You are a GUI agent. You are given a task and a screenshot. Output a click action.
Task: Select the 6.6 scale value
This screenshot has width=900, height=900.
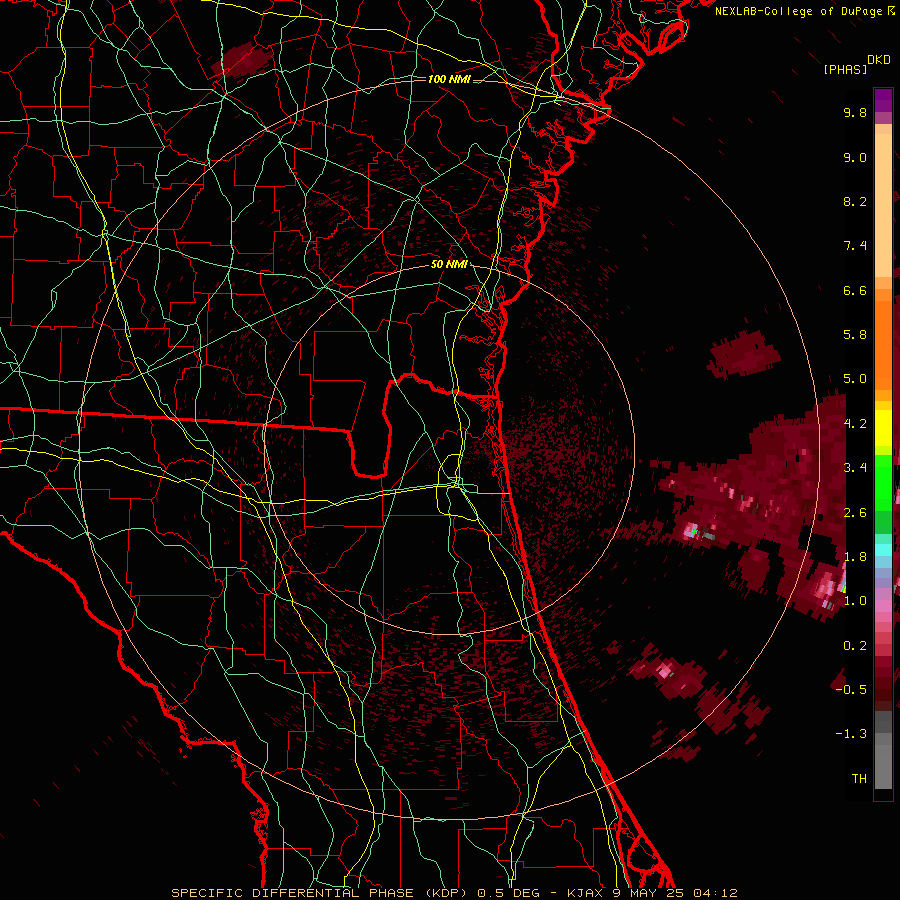(x=855, y=290)
